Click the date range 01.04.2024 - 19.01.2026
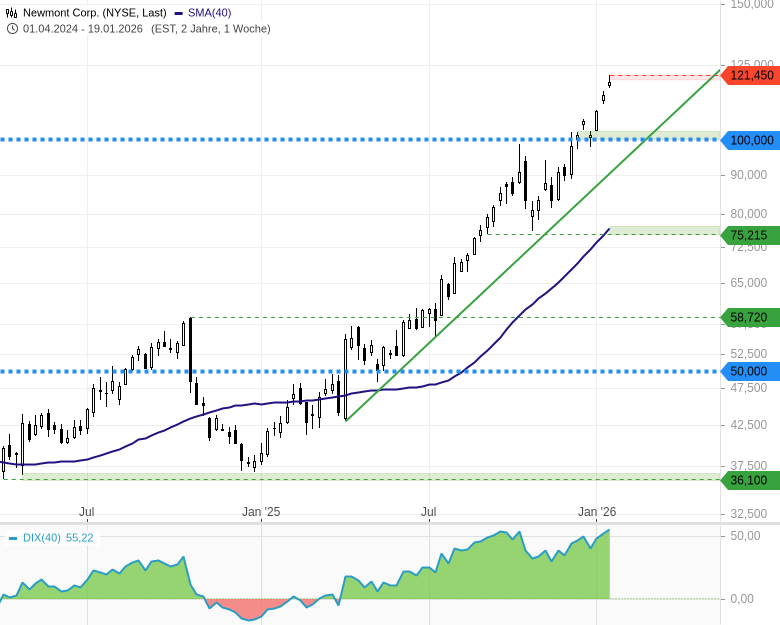 tap(84, 28)
